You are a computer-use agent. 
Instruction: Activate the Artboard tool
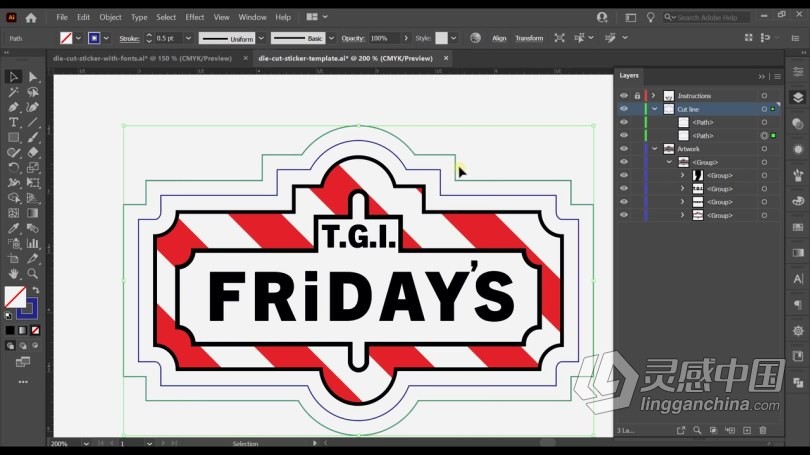click(13, 259)
